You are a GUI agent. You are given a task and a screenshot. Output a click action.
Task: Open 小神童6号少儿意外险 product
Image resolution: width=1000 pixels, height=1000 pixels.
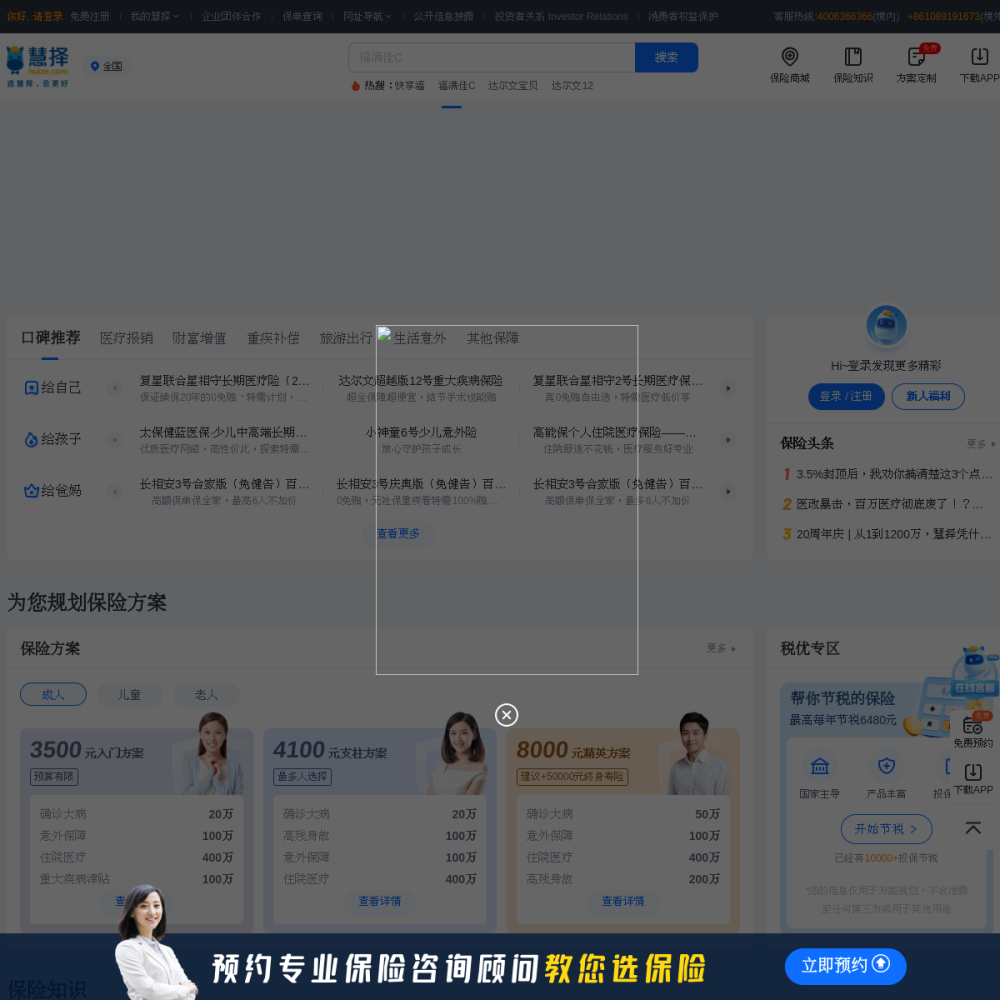coord(421,432)
